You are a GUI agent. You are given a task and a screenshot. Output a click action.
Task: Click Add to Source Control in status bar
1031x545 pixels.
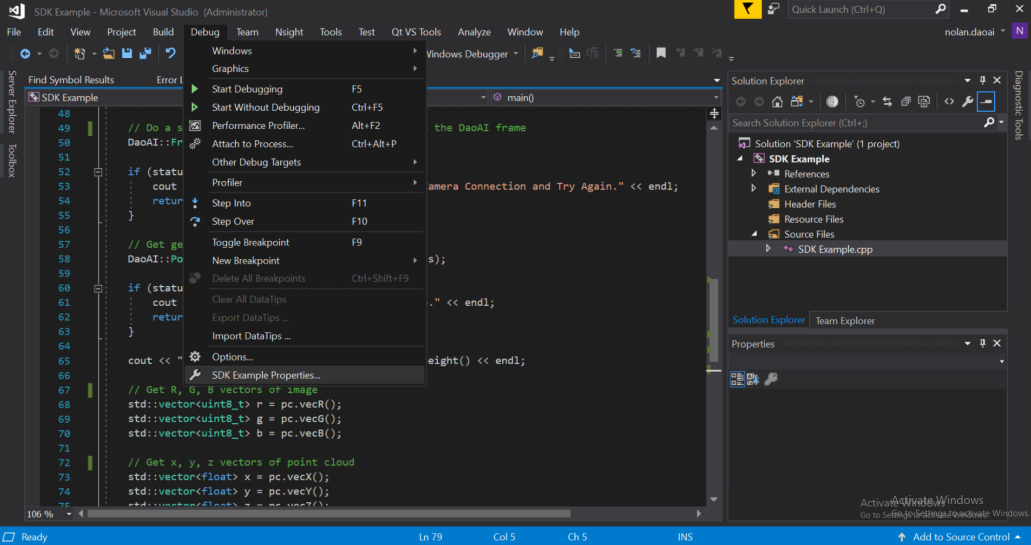pyautogui.click(x=961, y=537)
